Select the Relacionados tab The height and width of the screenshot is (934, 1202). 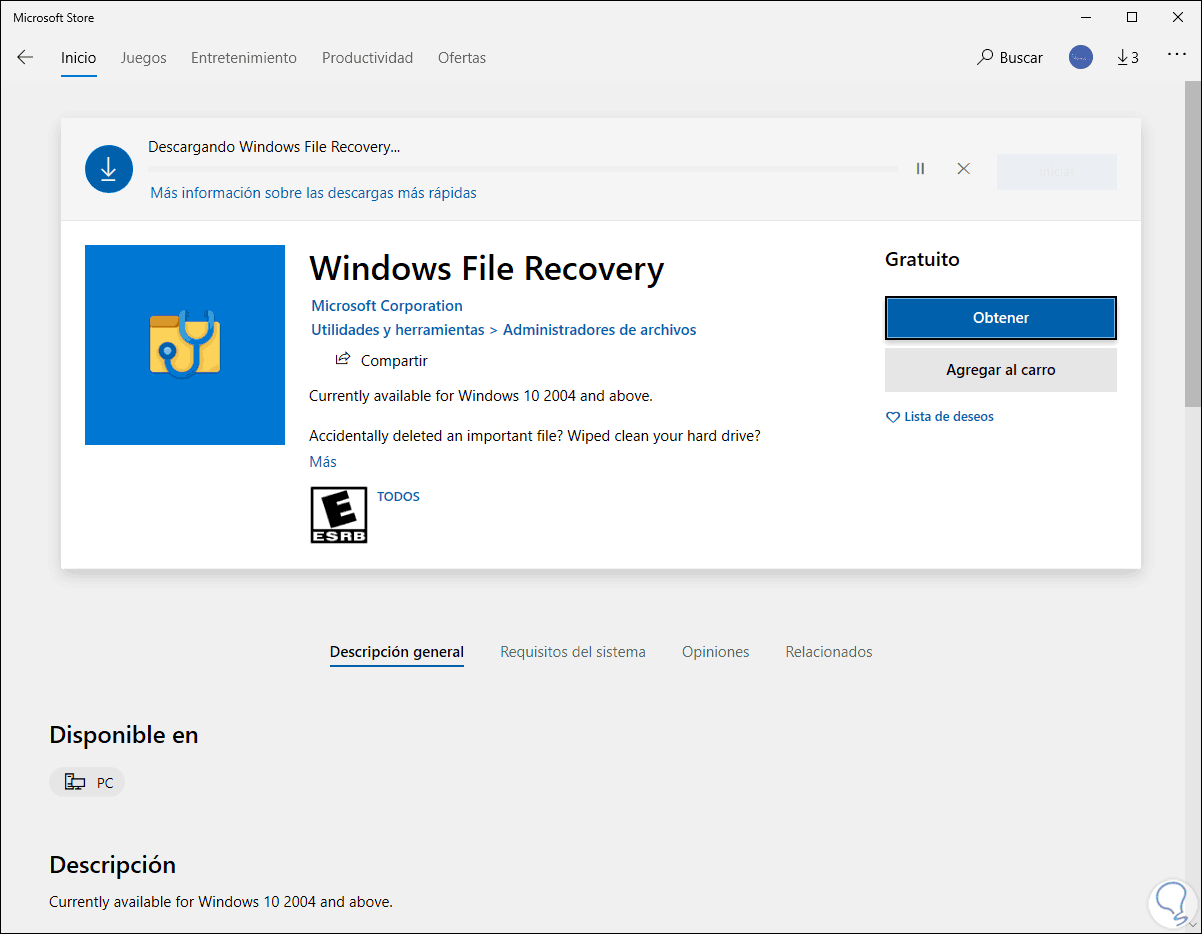coord(829,652)
